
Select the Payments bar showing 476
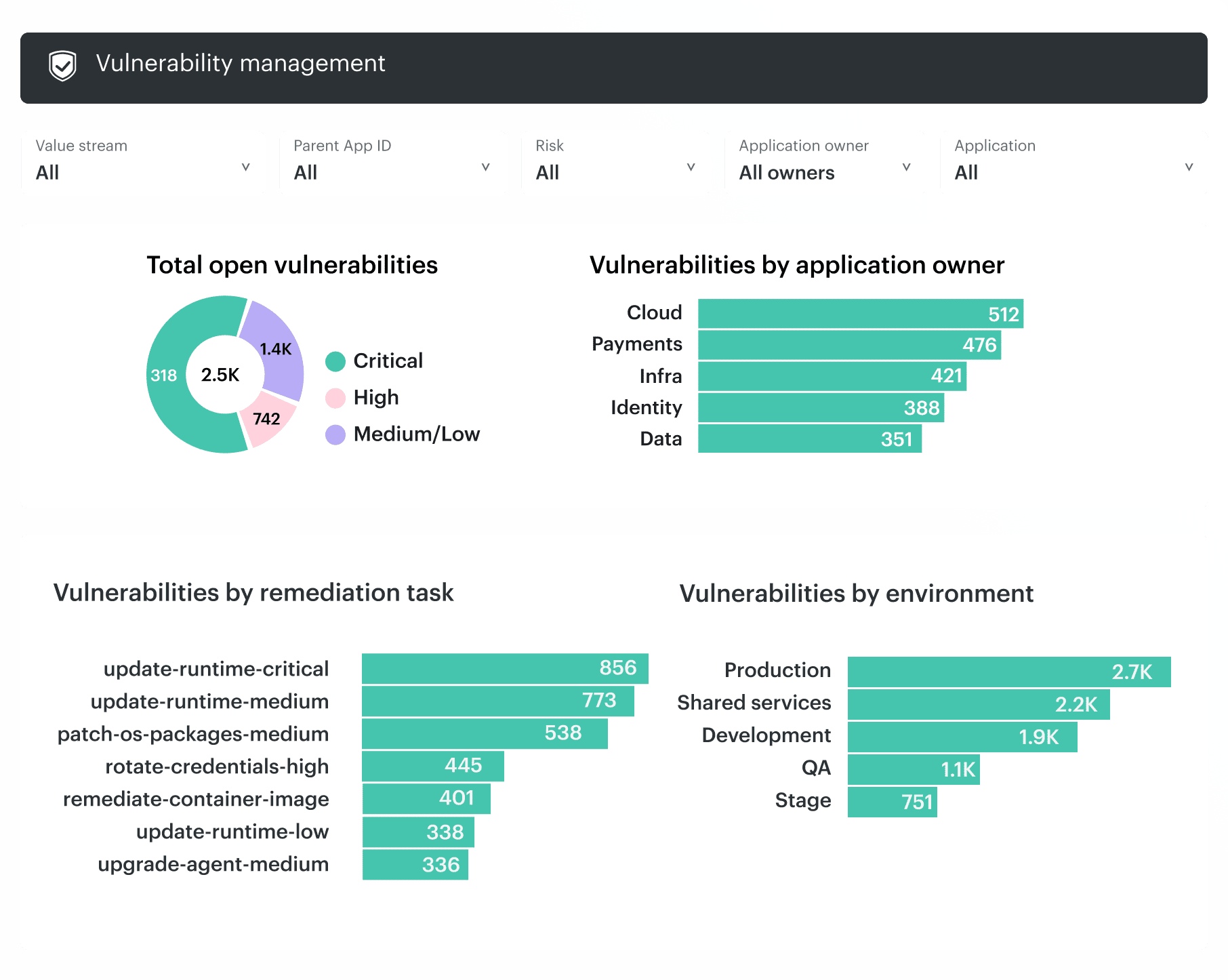tap(849, 345)
